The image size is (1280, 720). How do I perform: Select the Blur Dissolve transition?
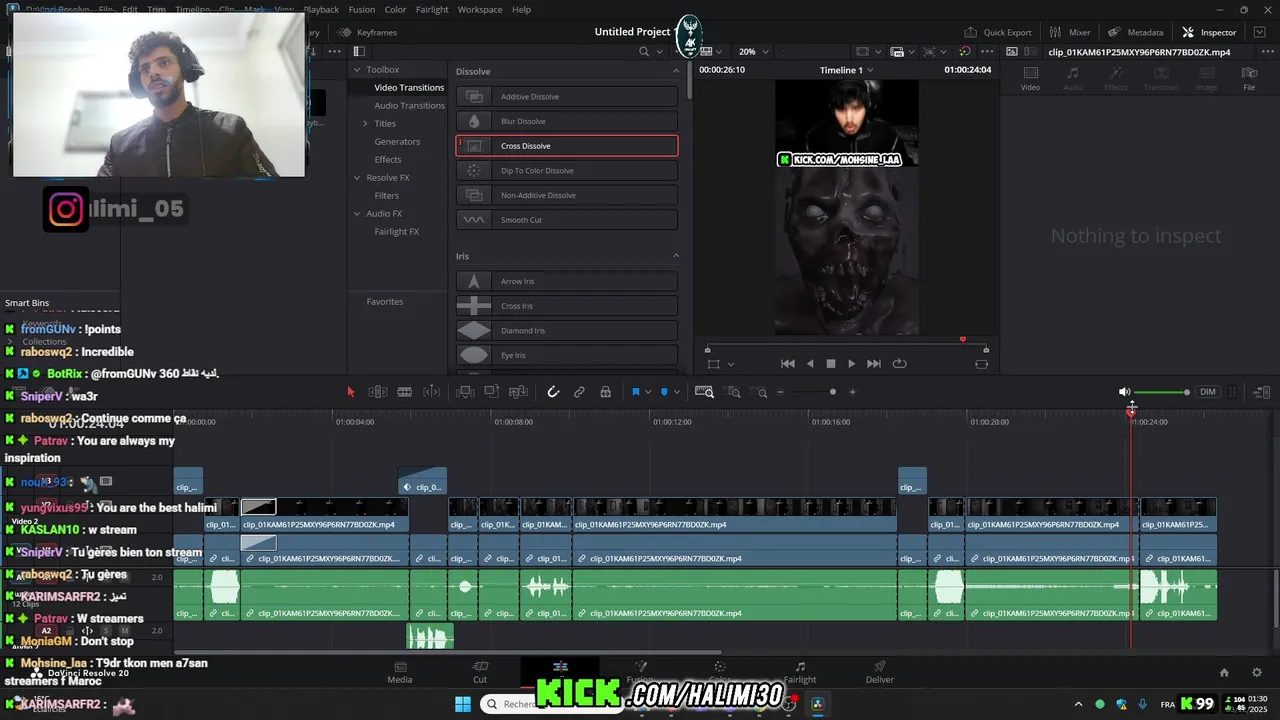(x=567, y=121)
